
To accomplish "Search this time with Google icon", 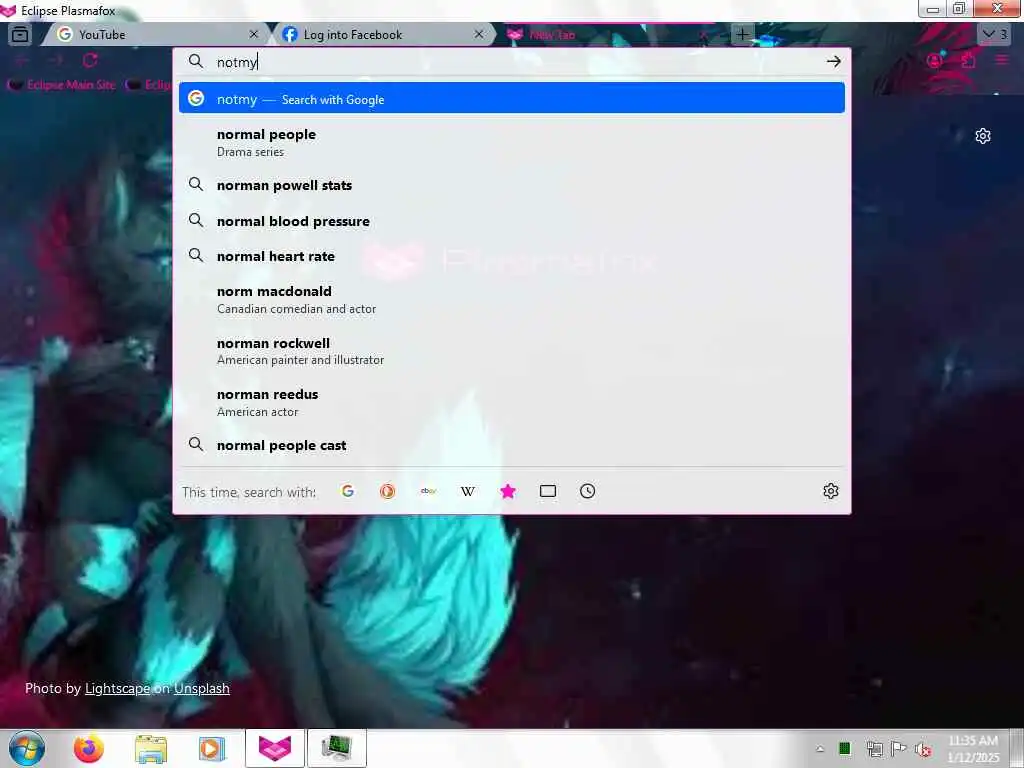I will tap(347, 491).
